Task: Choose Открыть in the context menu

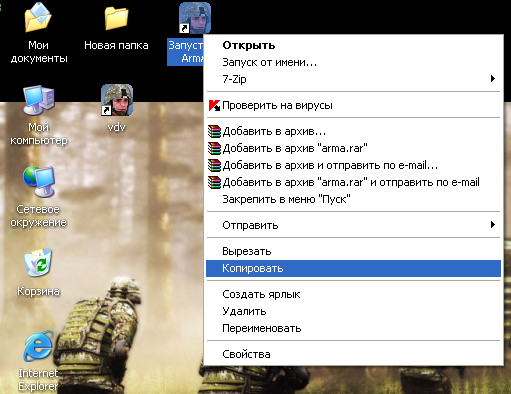Action: 353,45
